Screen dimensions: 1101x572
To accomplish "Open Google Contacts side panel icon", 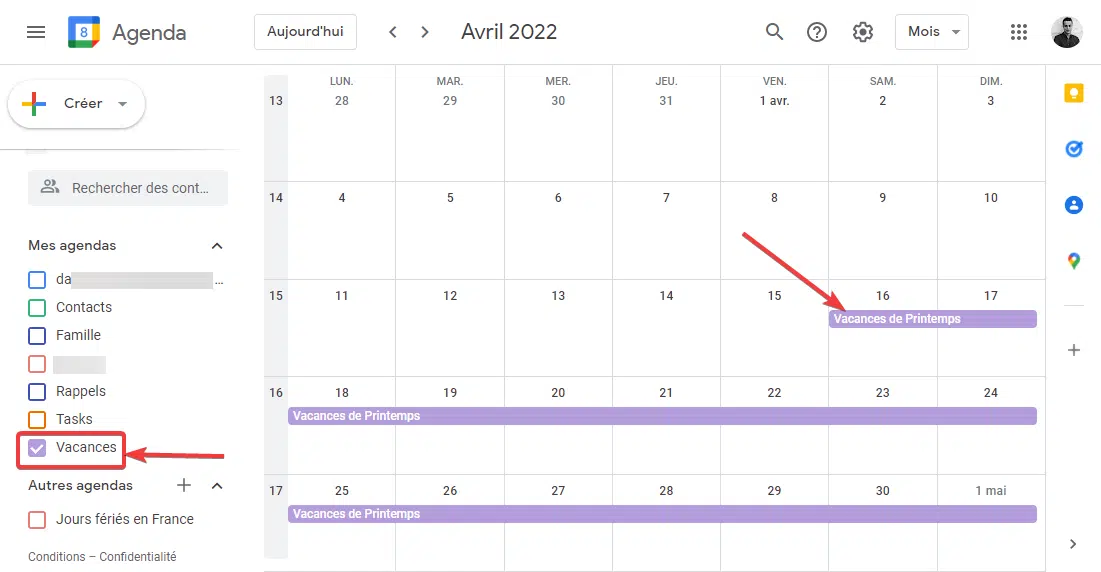I will click(1074, 205).
